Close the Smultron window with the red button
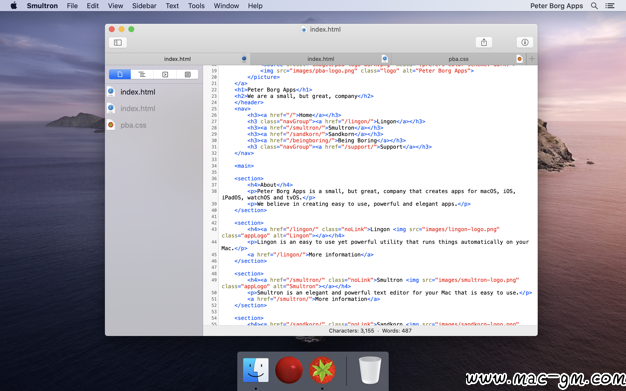Screen dimensions: 626x391 click(x=112, y=29)
